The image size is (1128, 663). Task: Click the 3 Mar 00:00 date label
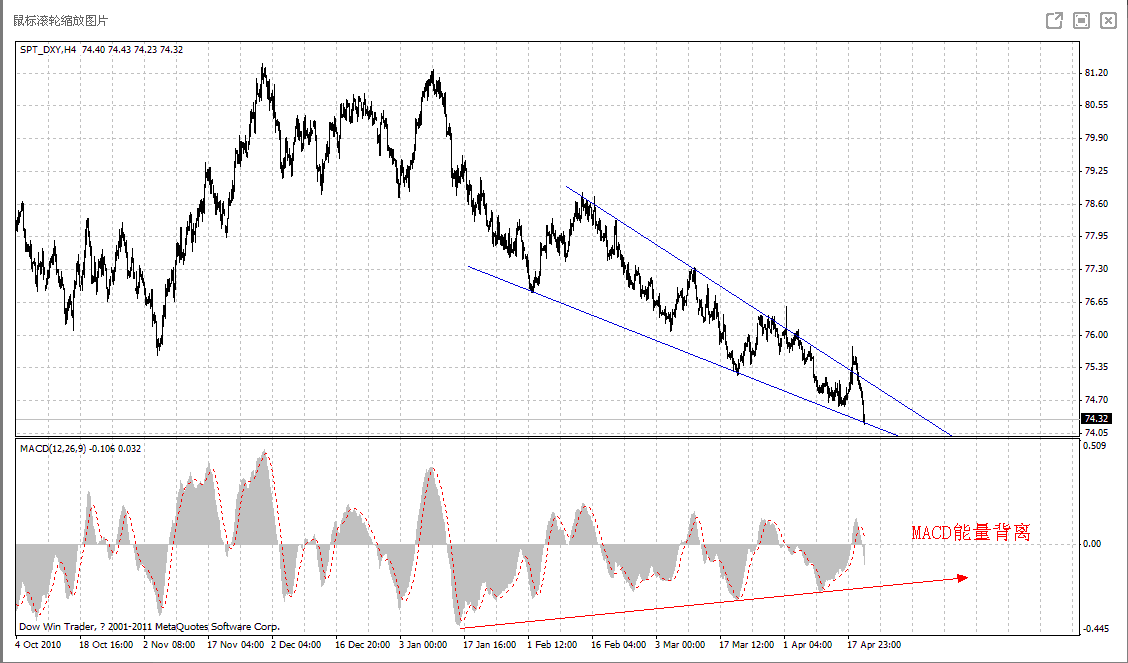point(680,644)
